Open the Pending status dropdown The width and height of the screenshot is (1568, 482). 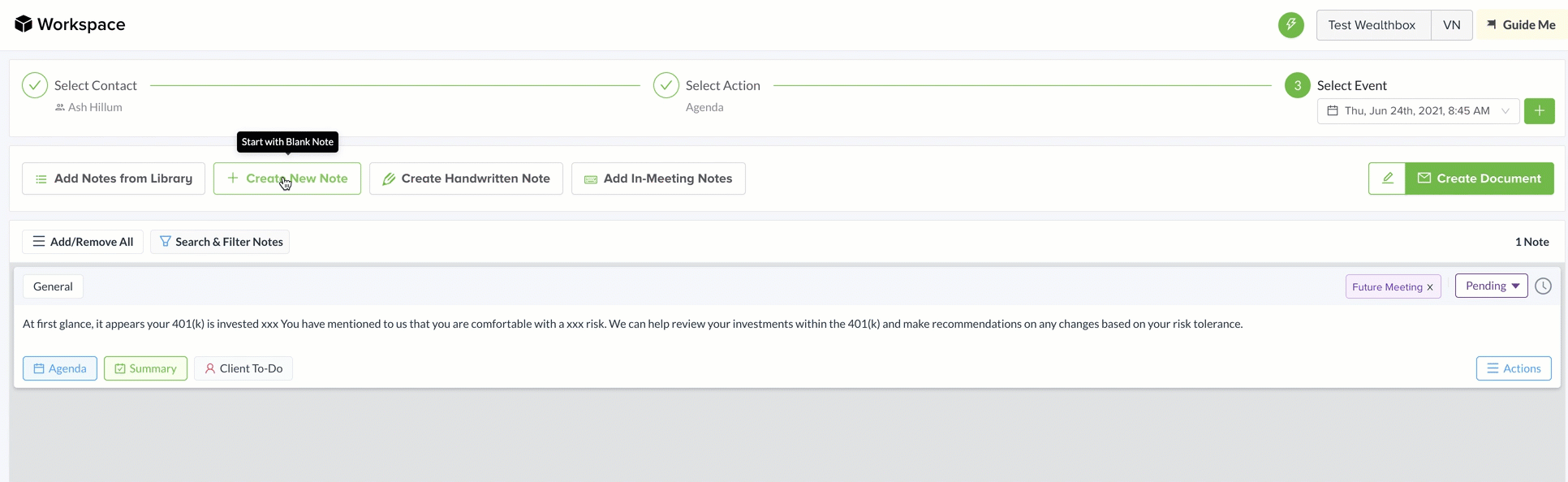1491,286
